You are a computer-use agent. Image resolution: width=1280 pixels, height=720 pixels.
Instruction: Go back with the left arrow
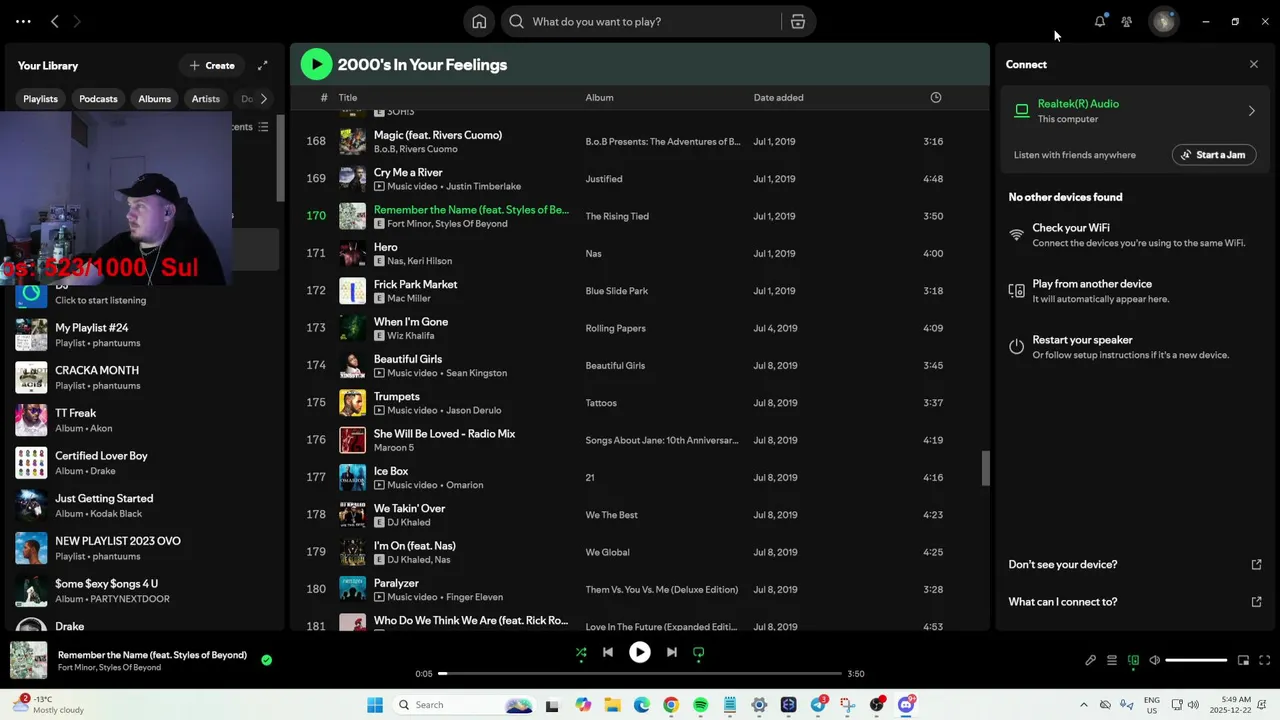pos(55,21)
